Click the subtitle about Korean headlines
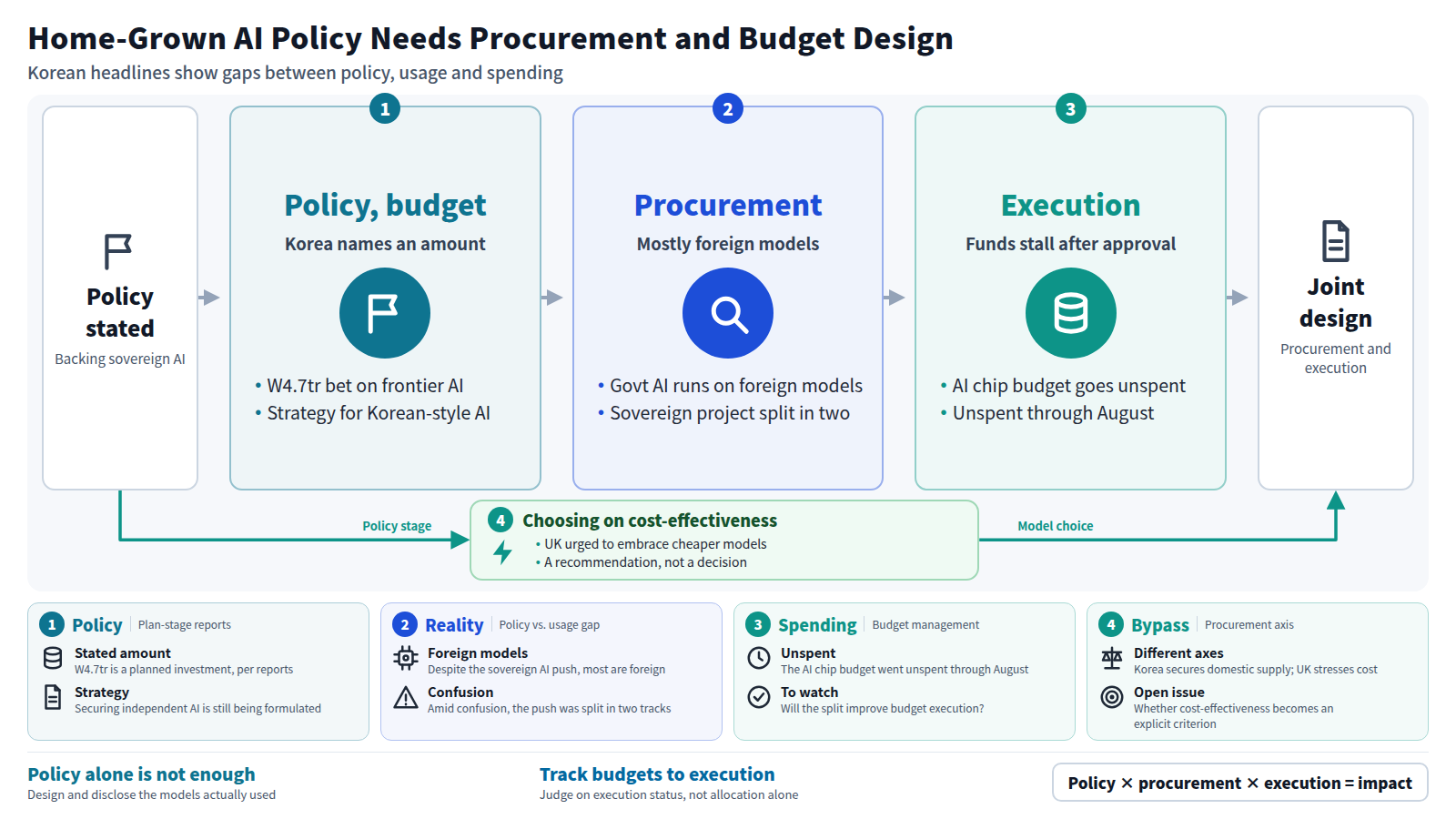The height and width of the screenshot is (819, 1456). pos(295,73)
